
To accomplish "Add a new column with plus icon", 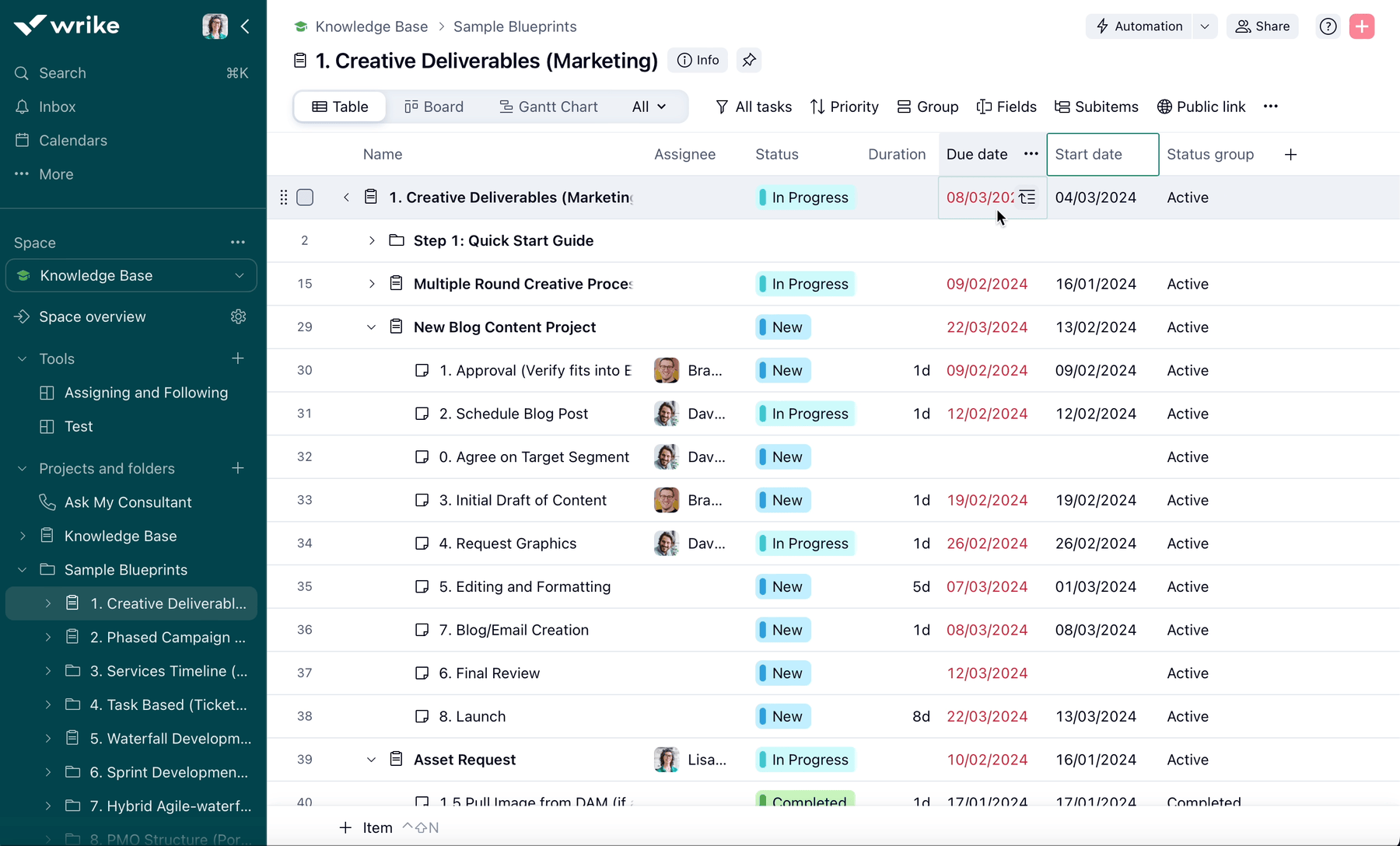I will coord(1290,155).
